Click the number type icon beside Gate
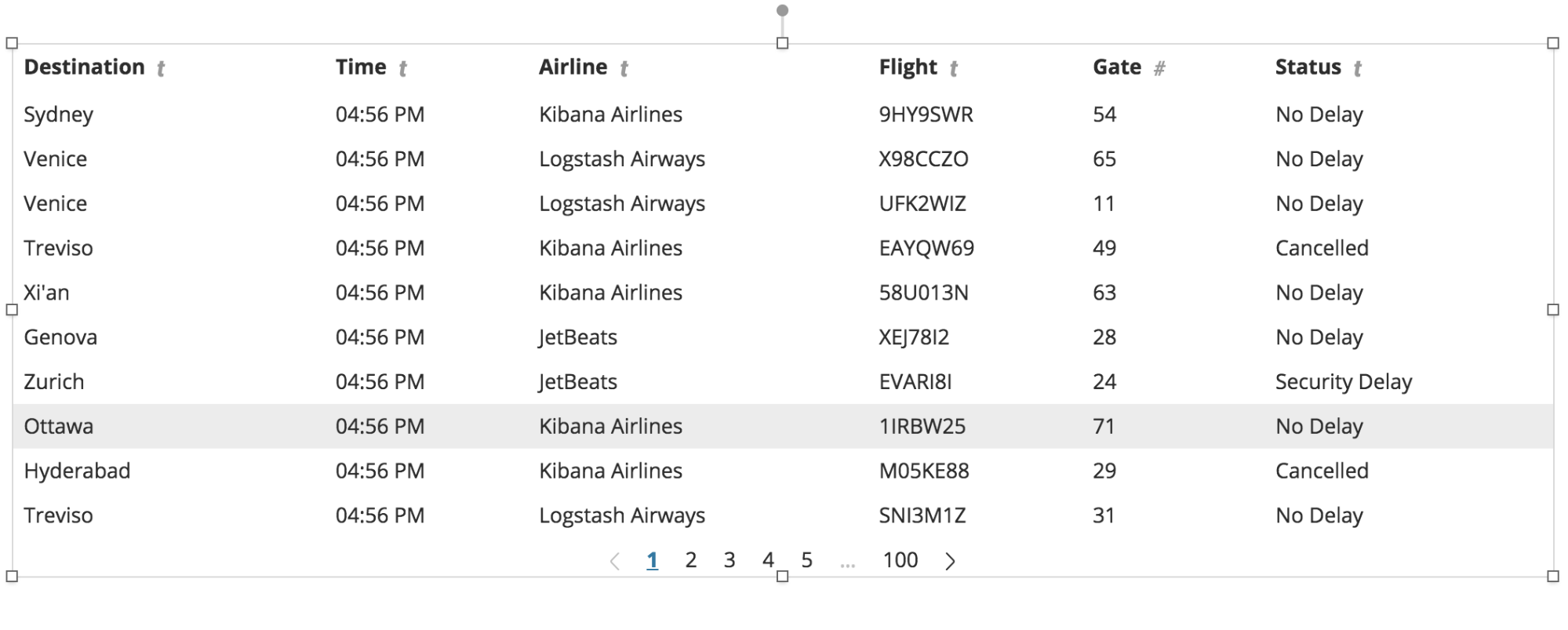The height and width of the screenshot is (630, 1568). pyautogui.click(x=1159, y=69)
